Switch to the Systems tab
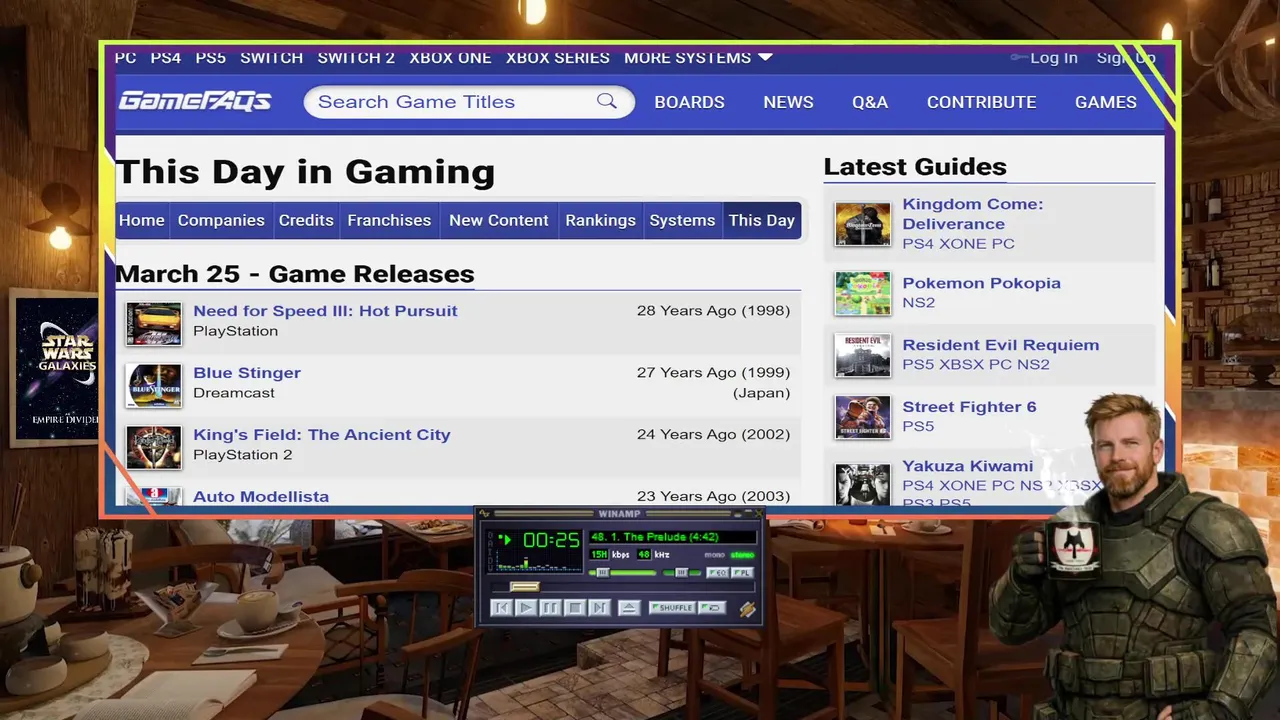1280x720 pixels. click(682, 220)
